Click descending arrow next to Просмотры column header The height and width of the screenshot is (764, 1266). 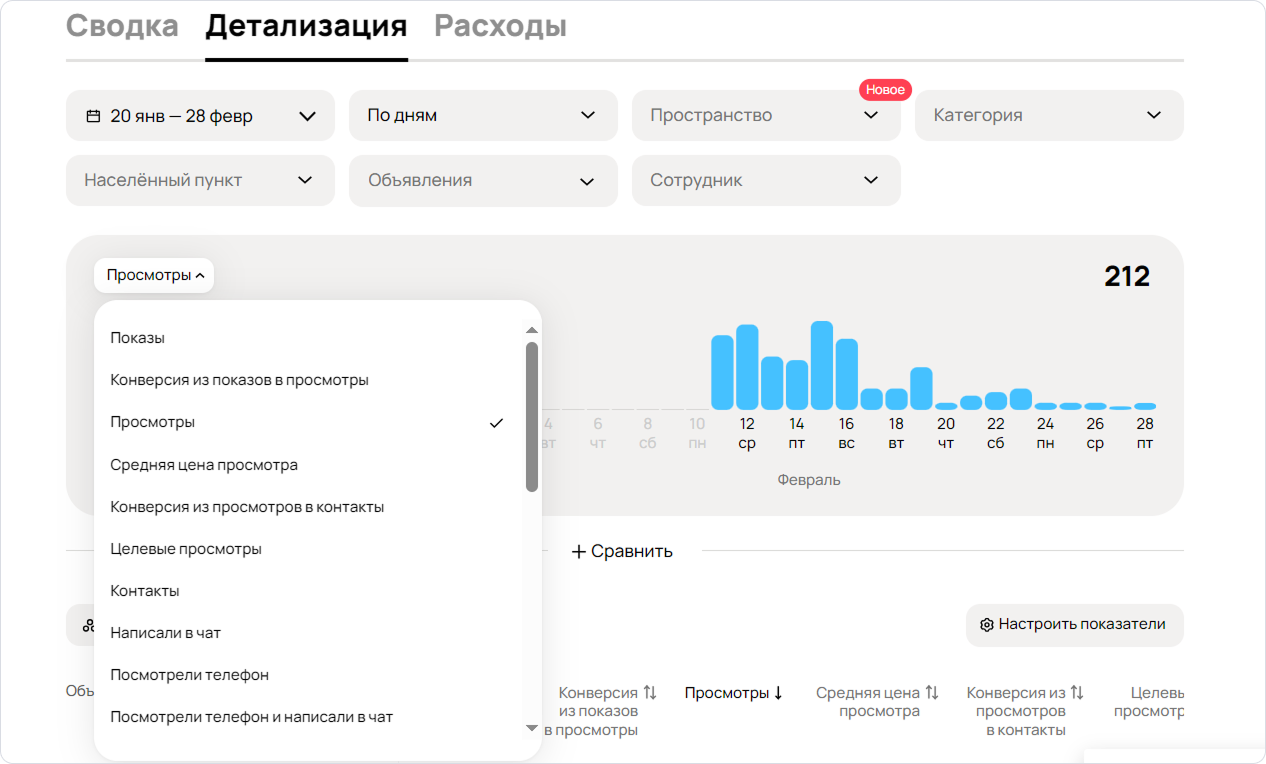click(778, 692)
